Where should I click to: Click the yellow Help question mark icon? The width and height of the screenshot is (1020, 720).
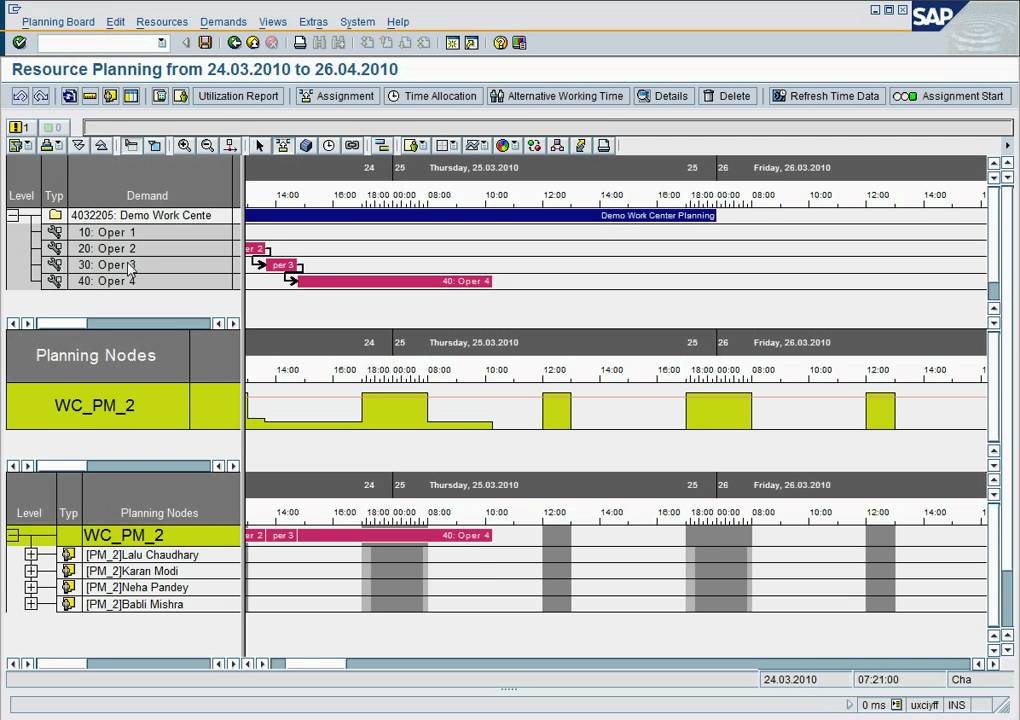pos(500,43)
